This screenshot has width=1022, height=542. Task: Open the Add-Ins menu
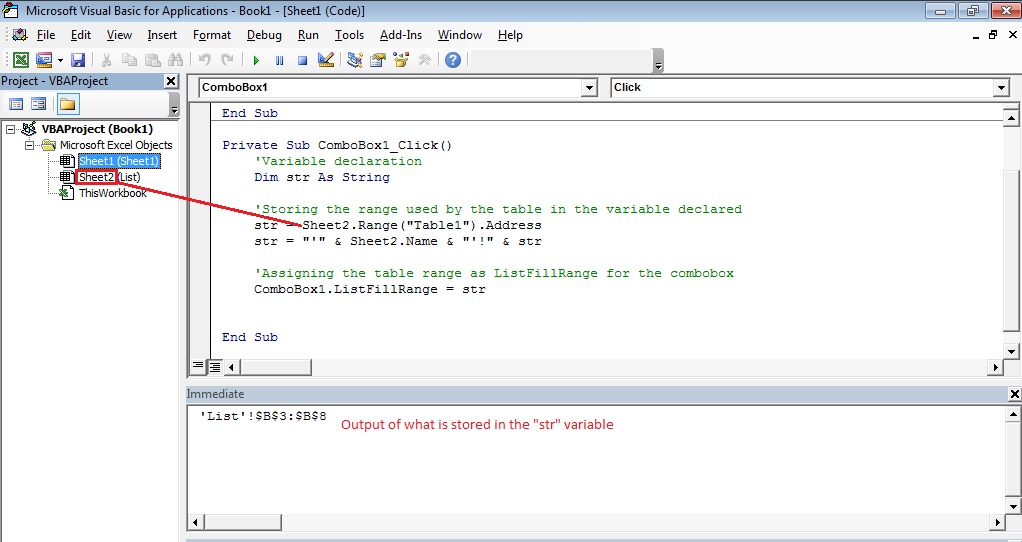coord(401,35)
